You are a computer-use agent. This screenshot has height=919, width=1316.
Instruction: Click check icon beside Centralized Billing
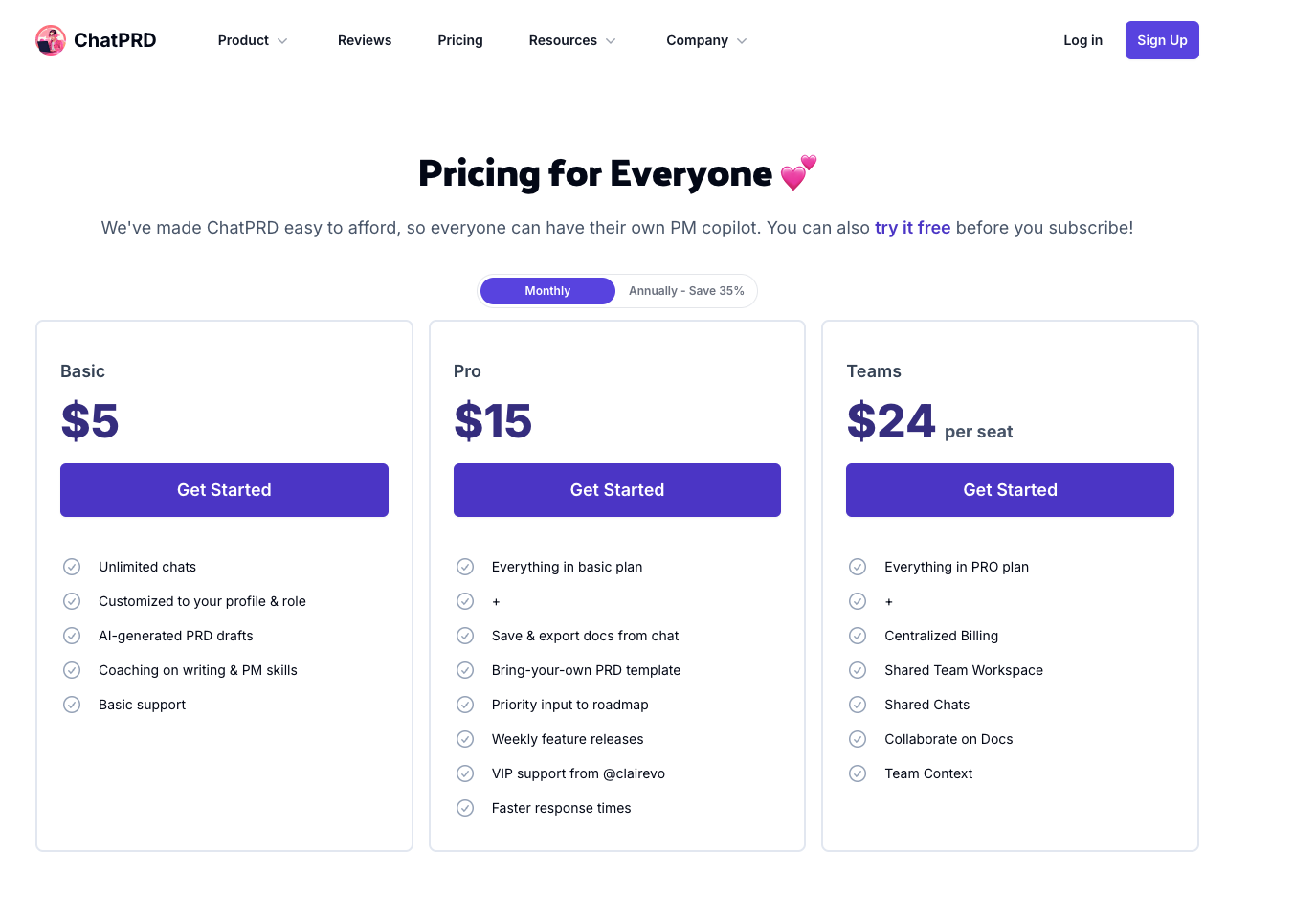(858, 636)
